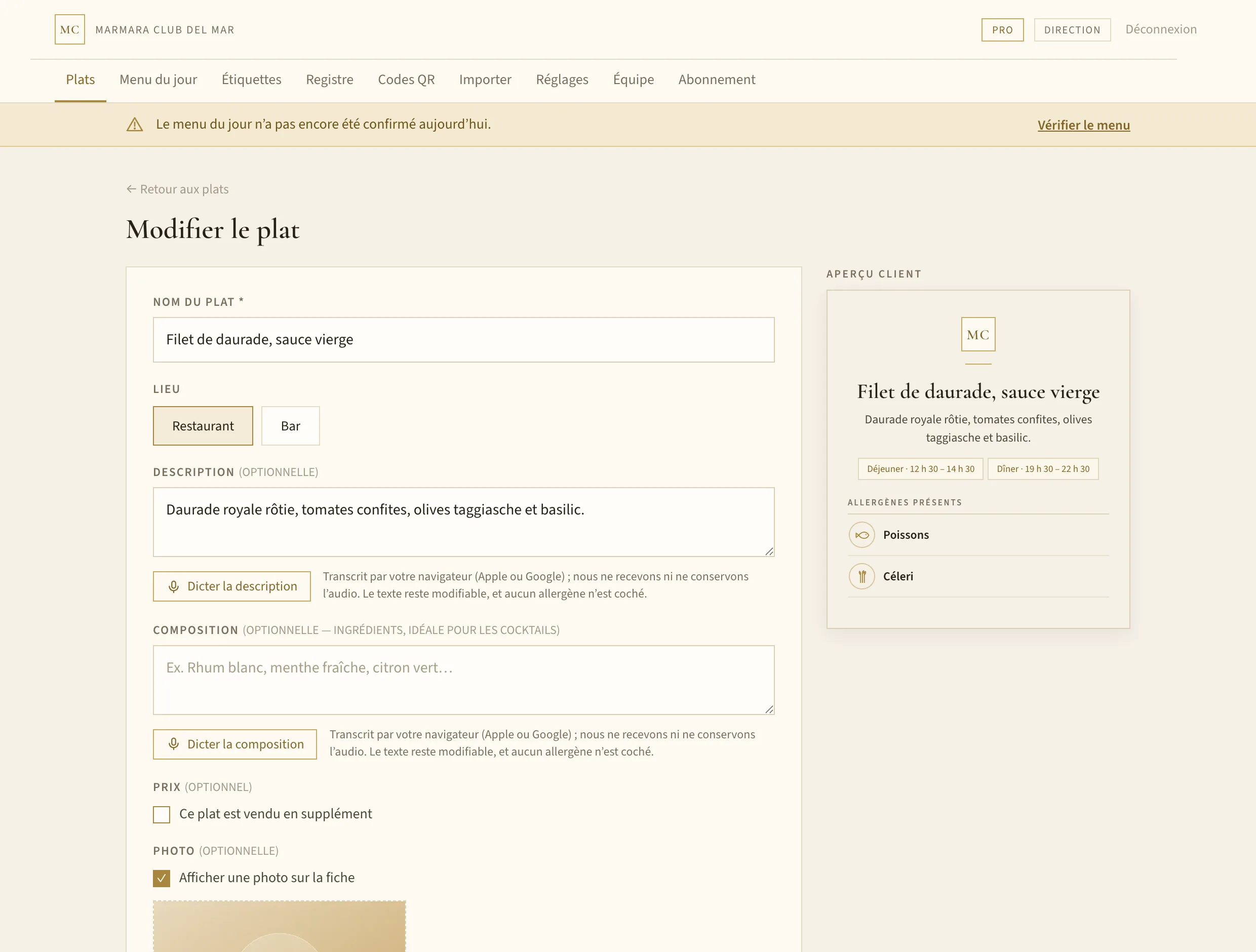Select Bar as the lieu
The image size is (1256, 952).
(291, 426)
